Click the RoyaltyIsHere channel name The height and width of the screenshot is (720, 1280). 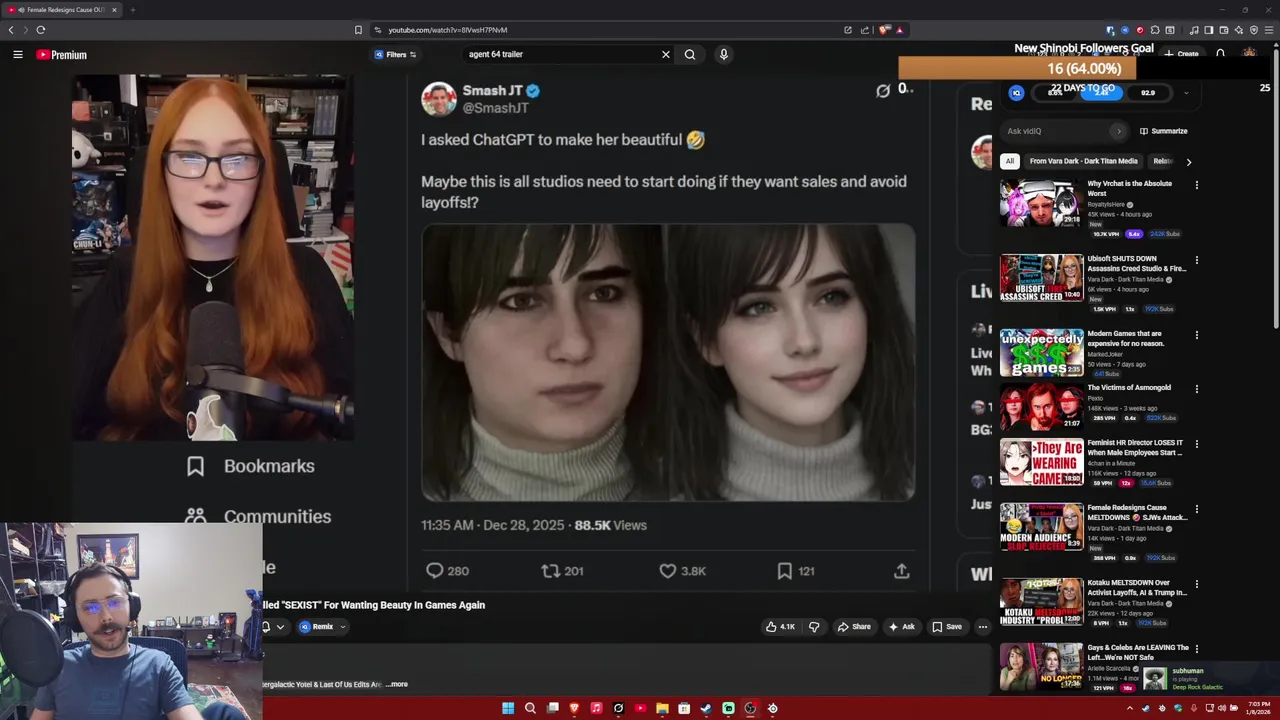click(1108, 204)
